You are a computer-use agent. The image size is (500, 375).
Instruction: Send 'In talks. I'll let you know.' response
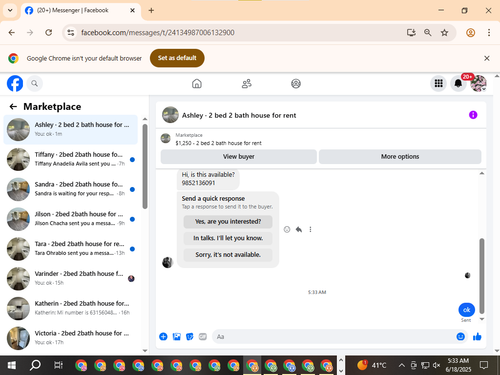click(228, 238)
